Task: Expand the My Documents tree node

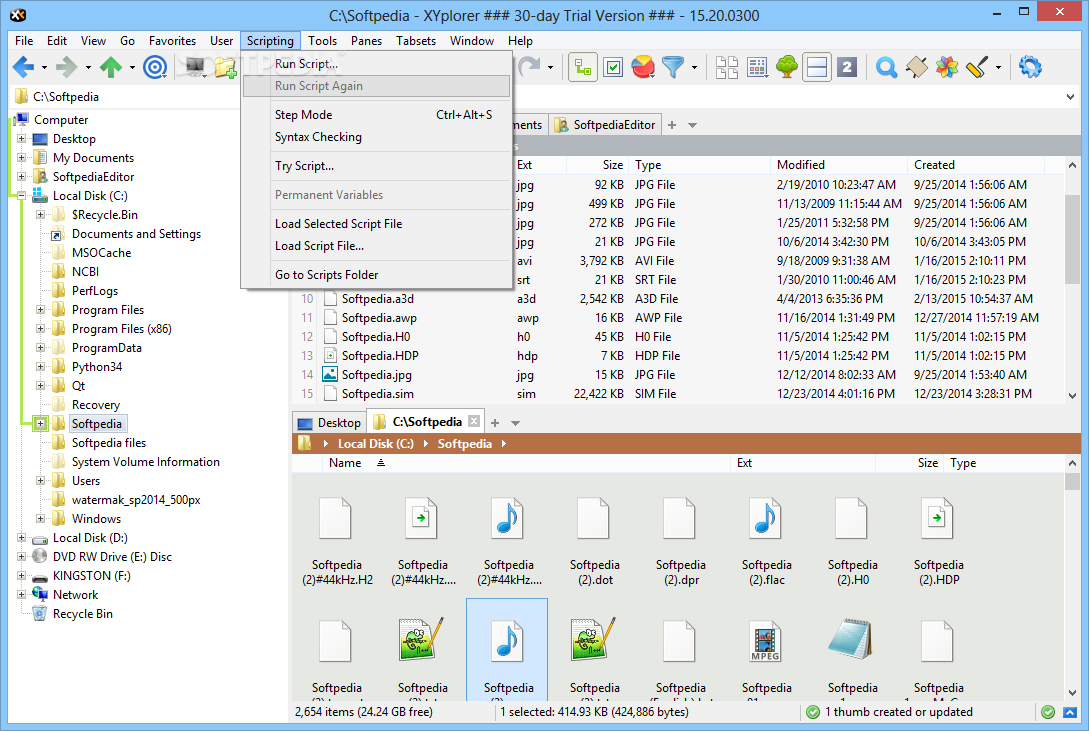Action: 22,158
